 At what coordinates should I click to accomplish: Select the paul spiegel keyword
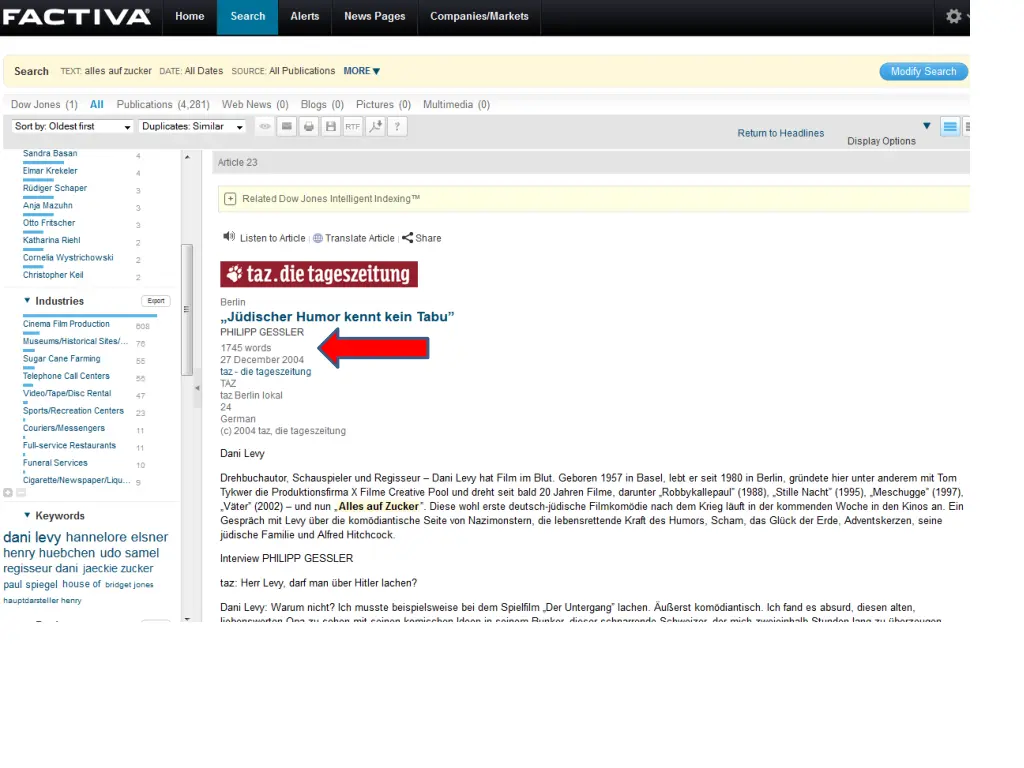coord(30,584)
